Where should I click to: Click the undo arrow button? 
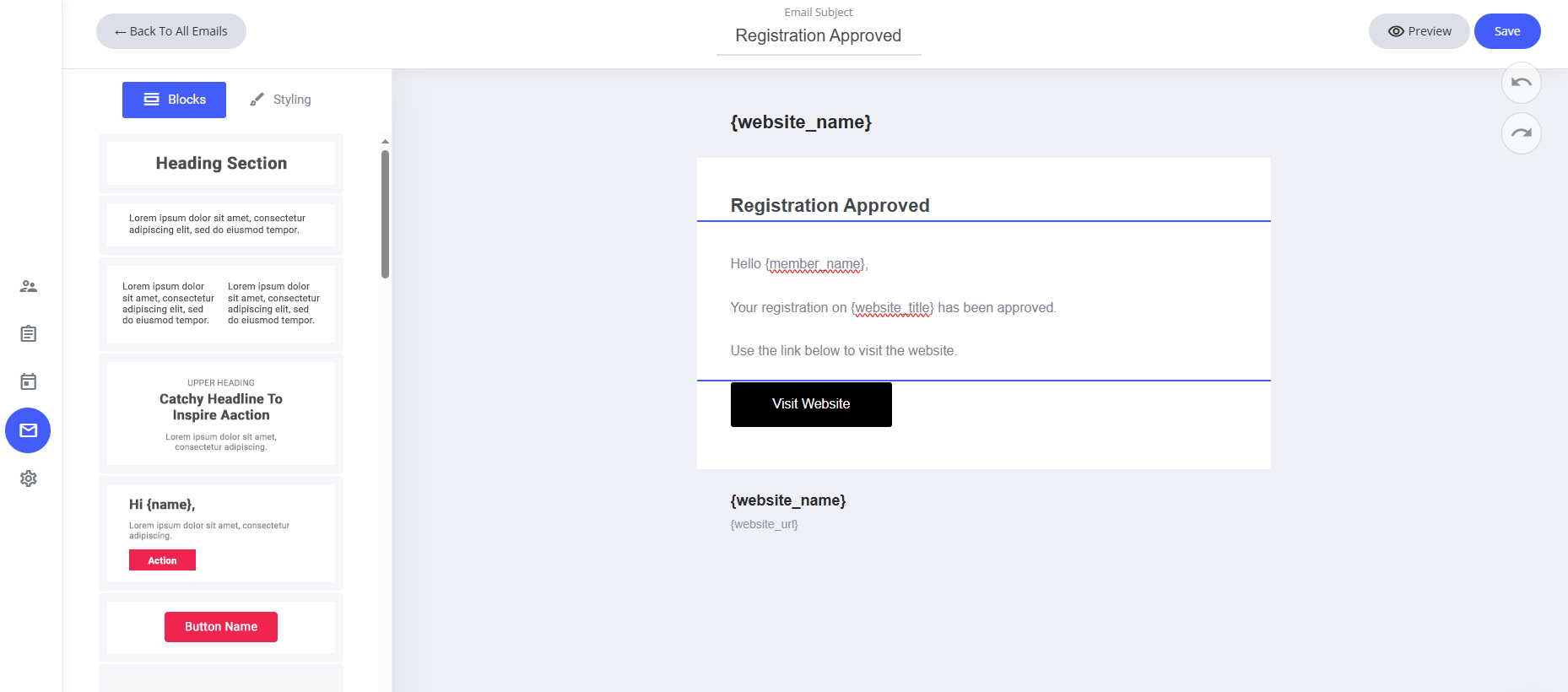tap(1521, 83)
